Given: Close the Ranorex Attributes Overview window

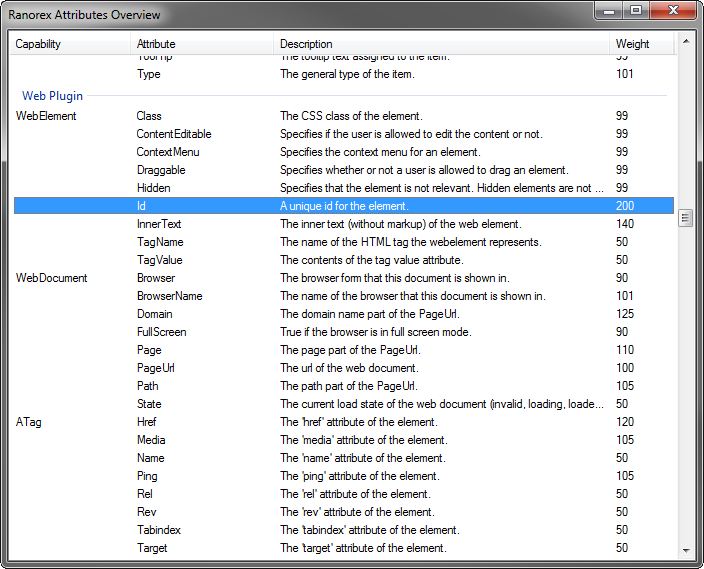Looking at the screenshot, I should tap(673, 10).
